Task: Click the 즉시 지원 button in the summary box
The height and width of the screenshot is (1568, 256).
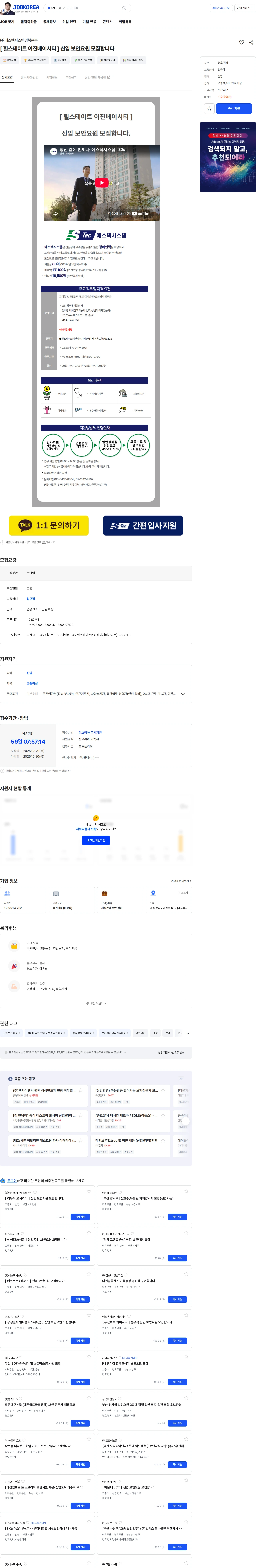Action: pos(234,108)
